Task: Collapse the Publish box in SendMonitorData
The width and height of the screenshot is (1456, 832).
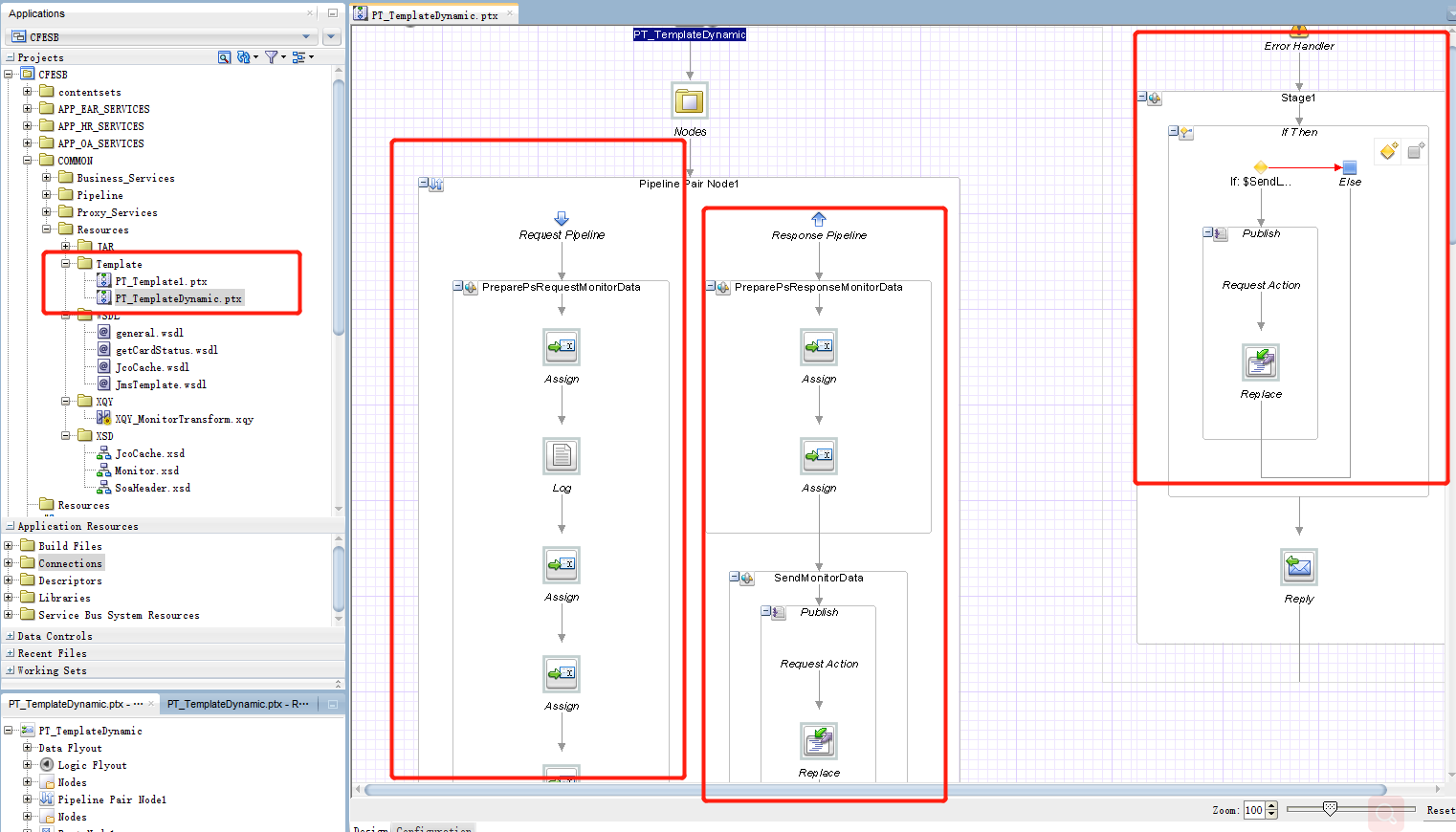Action: (766, 611)
